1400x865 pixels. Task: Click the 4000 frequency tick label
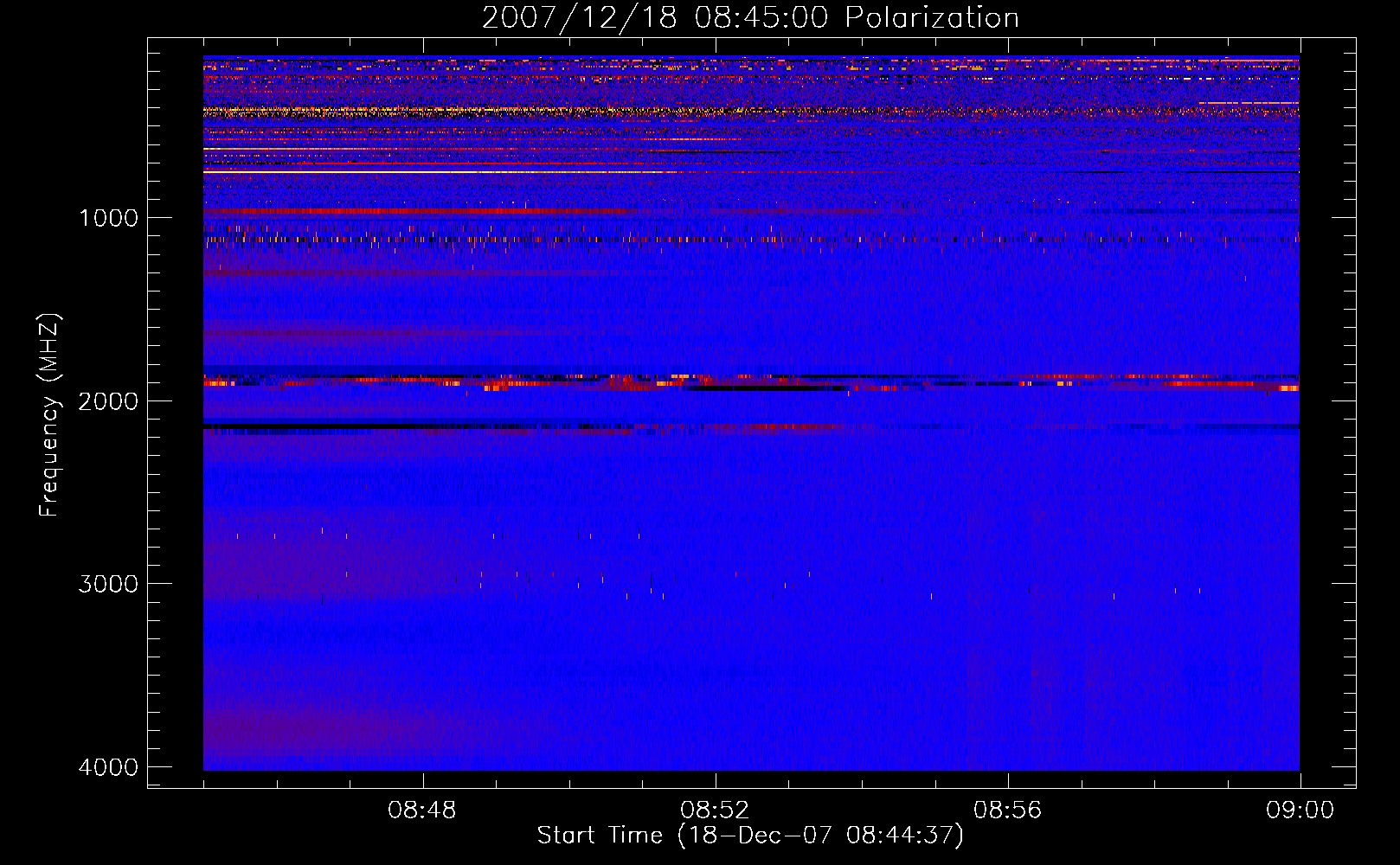[x=108, y=767]
